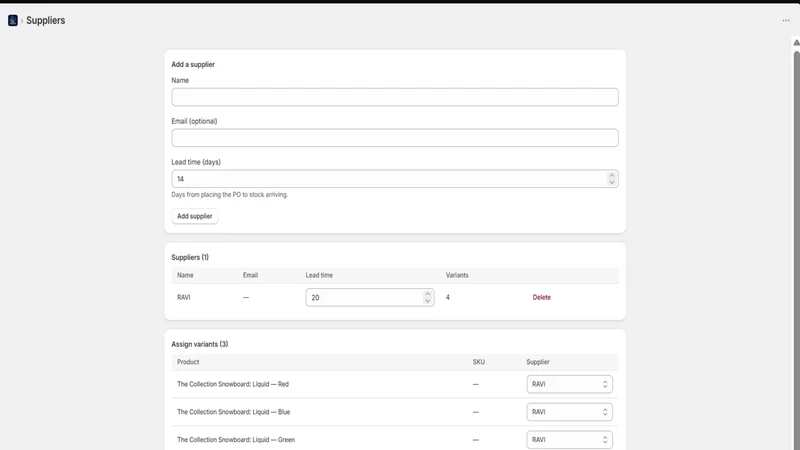Viewport: 800px width, 450px height.
Task: Click the scrollbar up arrow
Action: (x=796, y=42)
